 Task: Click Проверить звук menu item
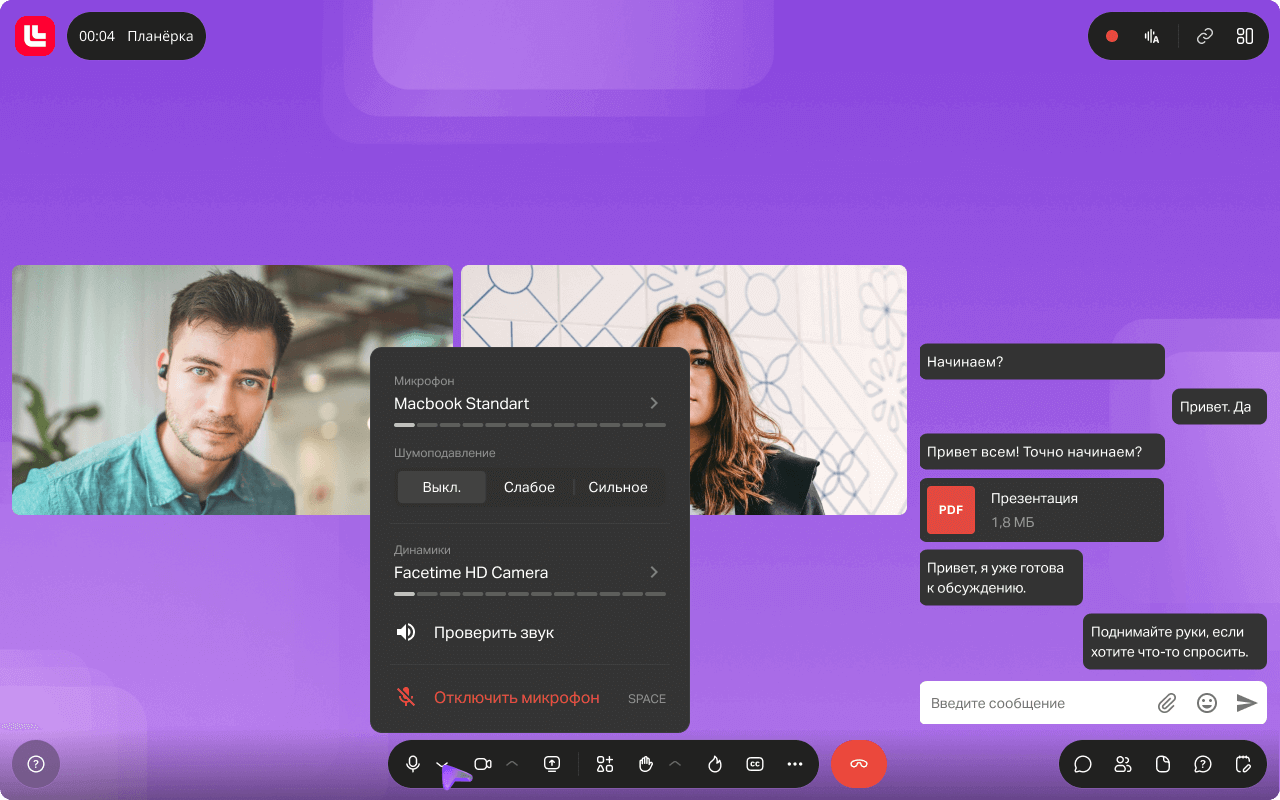click(x=494, y=632)
